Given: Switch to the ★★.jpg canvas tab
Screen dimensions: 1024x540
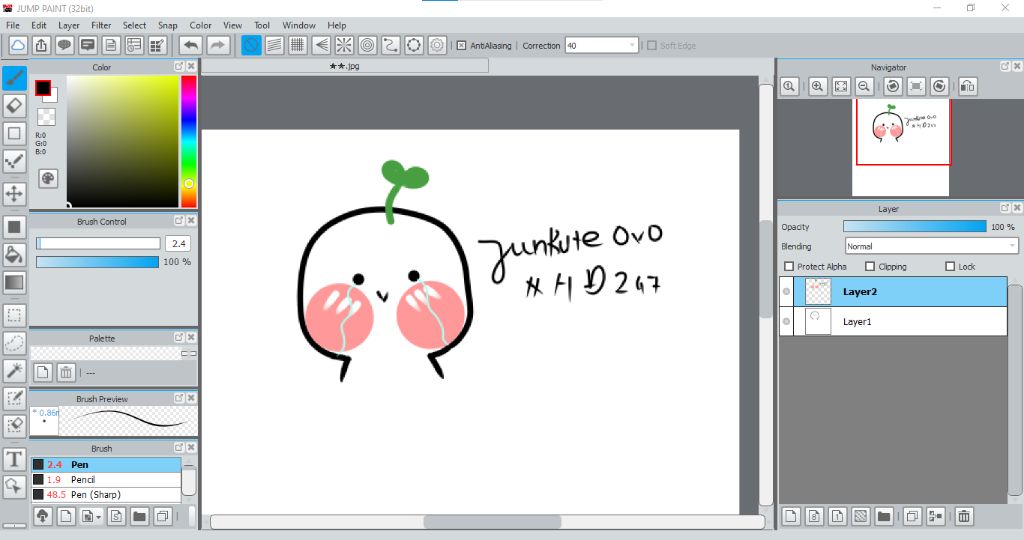Looking at the screenshot, I should [345, 66].
